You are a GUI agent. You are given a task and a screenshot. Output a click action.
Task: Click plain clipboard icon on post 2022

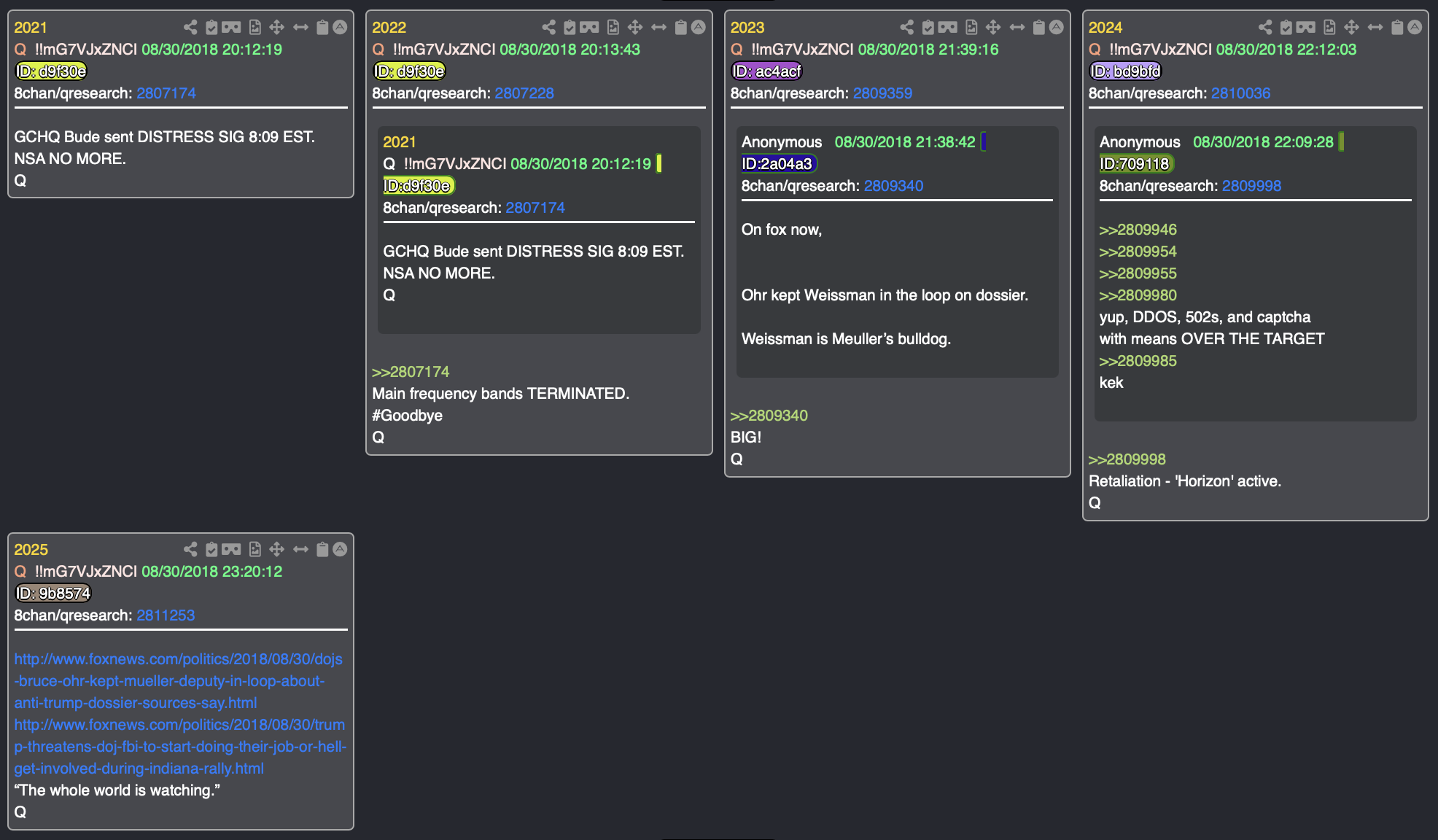pyautogui.click(x=680, y=27)
